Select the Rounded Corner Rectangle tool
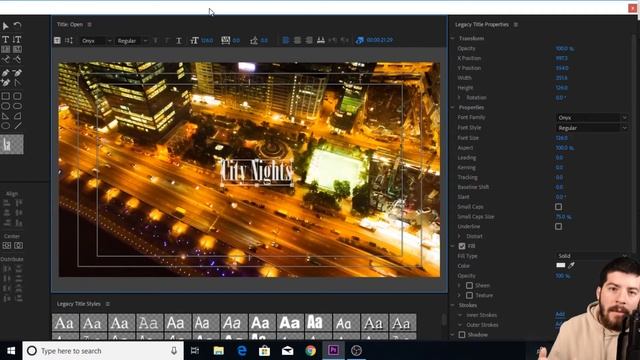640x360 pixels. (x=17, y=96)
